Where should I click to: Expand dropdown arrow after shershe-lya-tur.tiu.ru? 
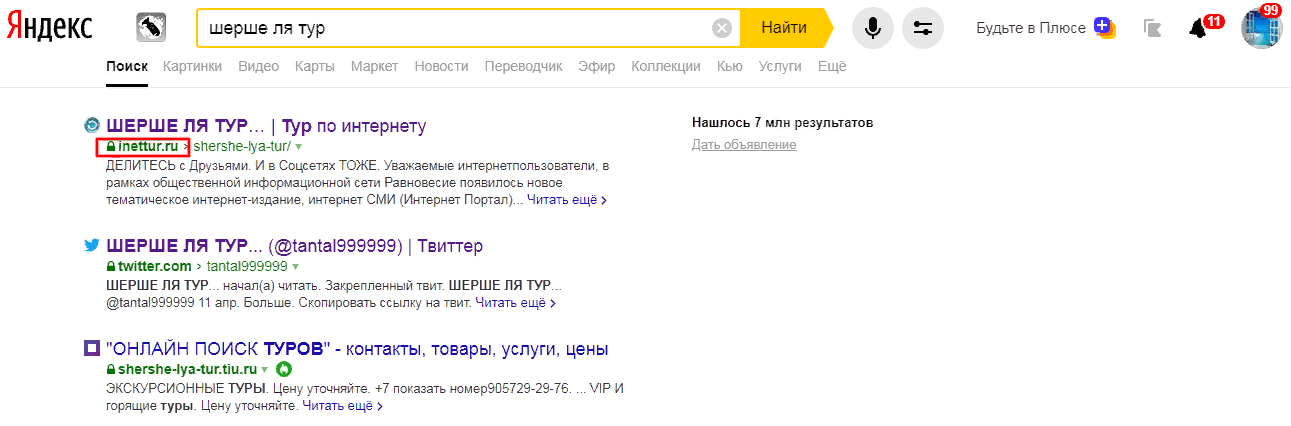(x=265, y=370)
